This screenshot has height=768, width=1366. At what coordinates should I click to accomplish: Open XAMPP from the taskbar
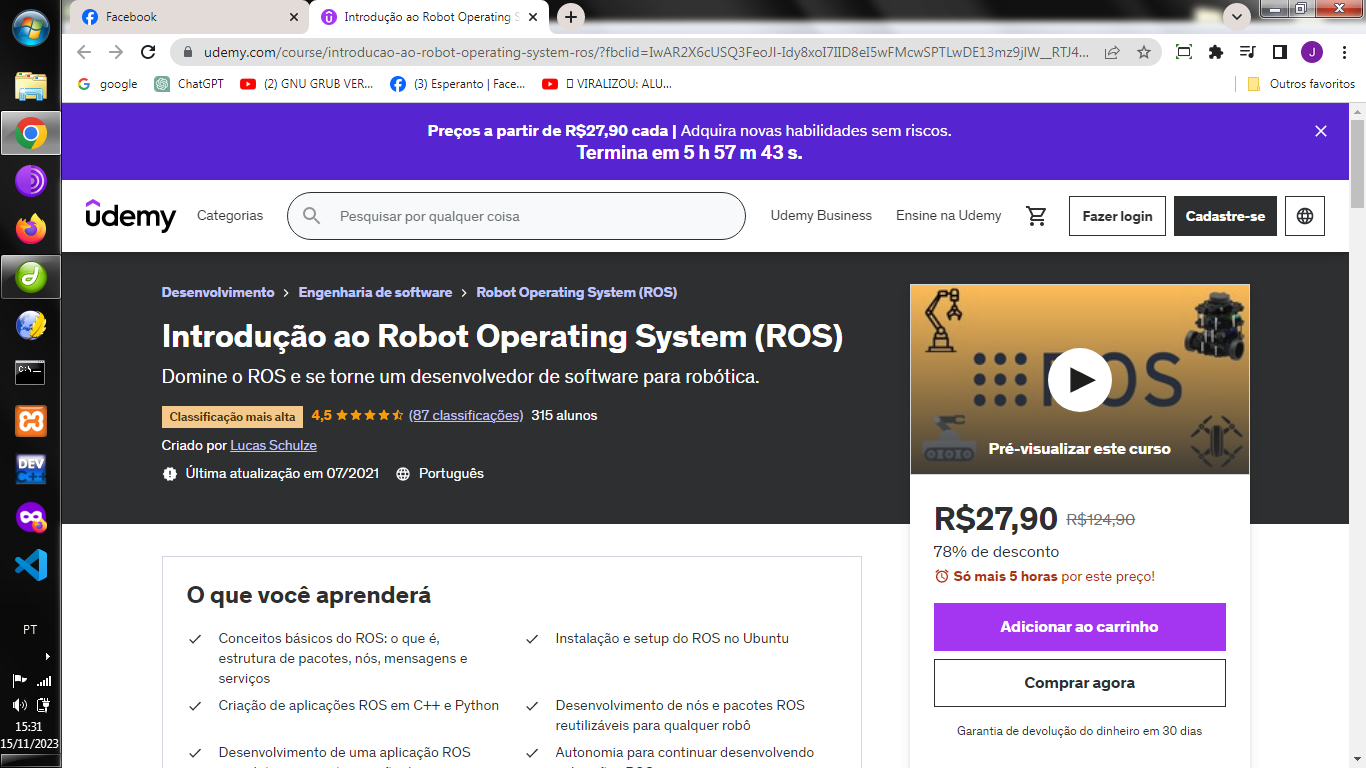(x=31, y=421)
